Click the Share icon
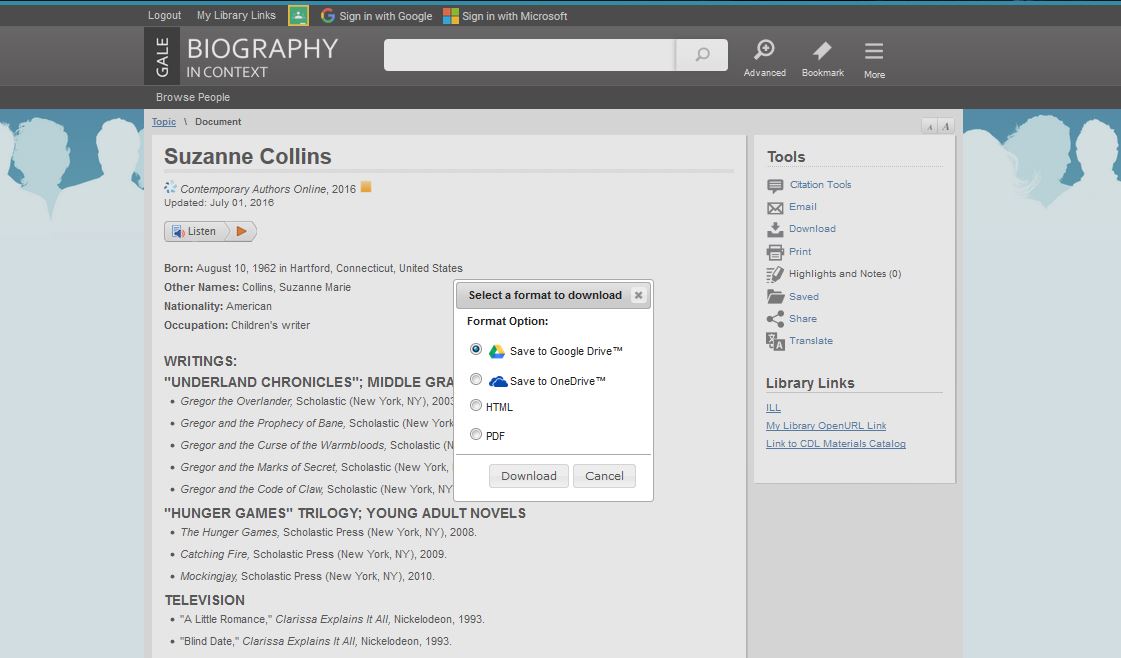The height and width of the screenshot is (658, 1121). pos(775,319)
